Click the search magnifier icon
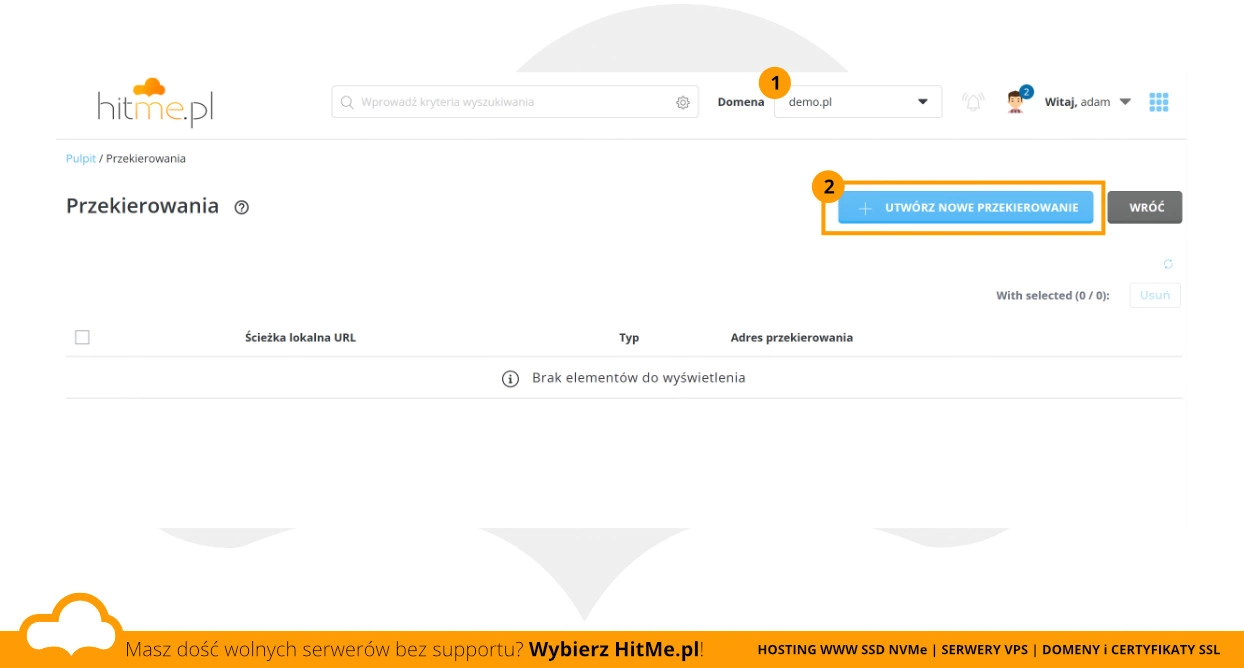1244x668 pixels. pos(347,102)
